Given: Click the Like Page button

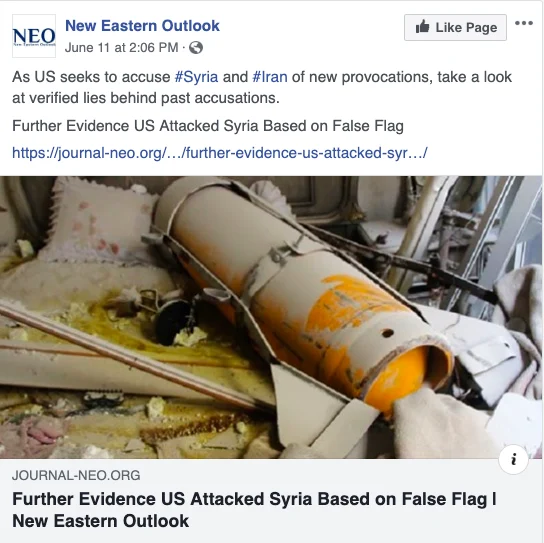Looking at the screenshot, I should 455,27.
